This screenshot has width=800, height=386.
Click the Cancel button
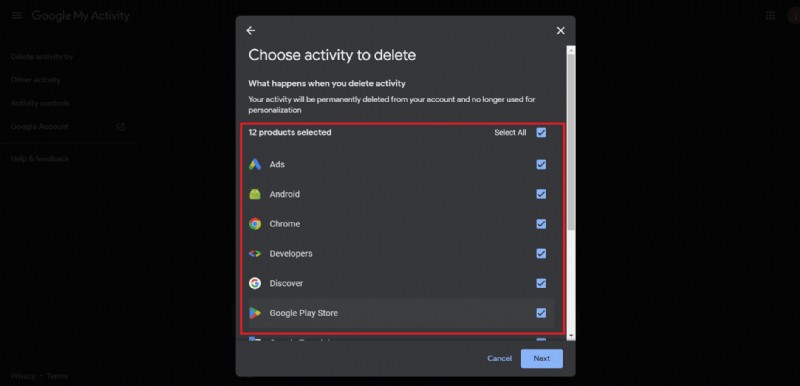click(x=499, y=358)
